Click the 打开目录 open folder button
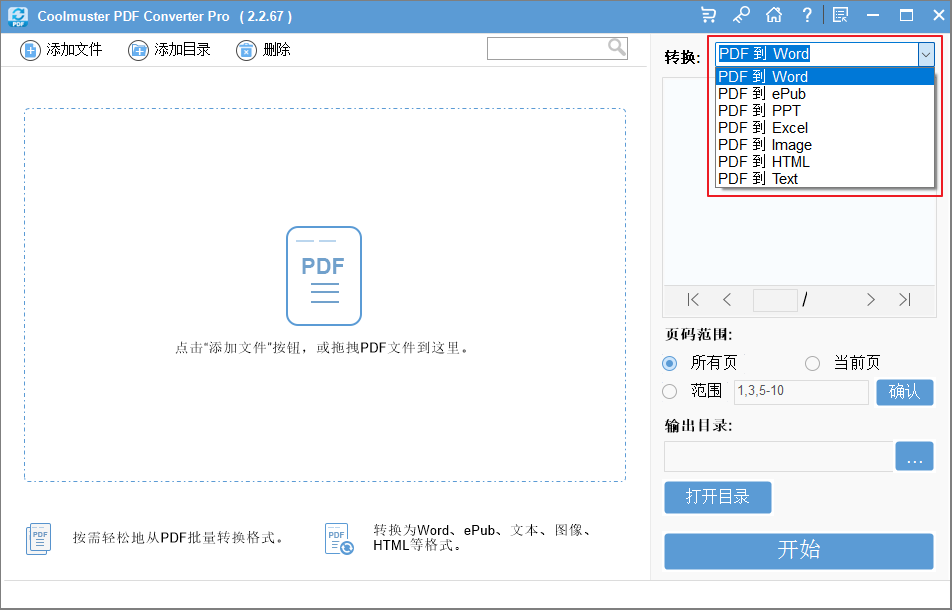This screenshot has width=952, height=610. [718, 497]
